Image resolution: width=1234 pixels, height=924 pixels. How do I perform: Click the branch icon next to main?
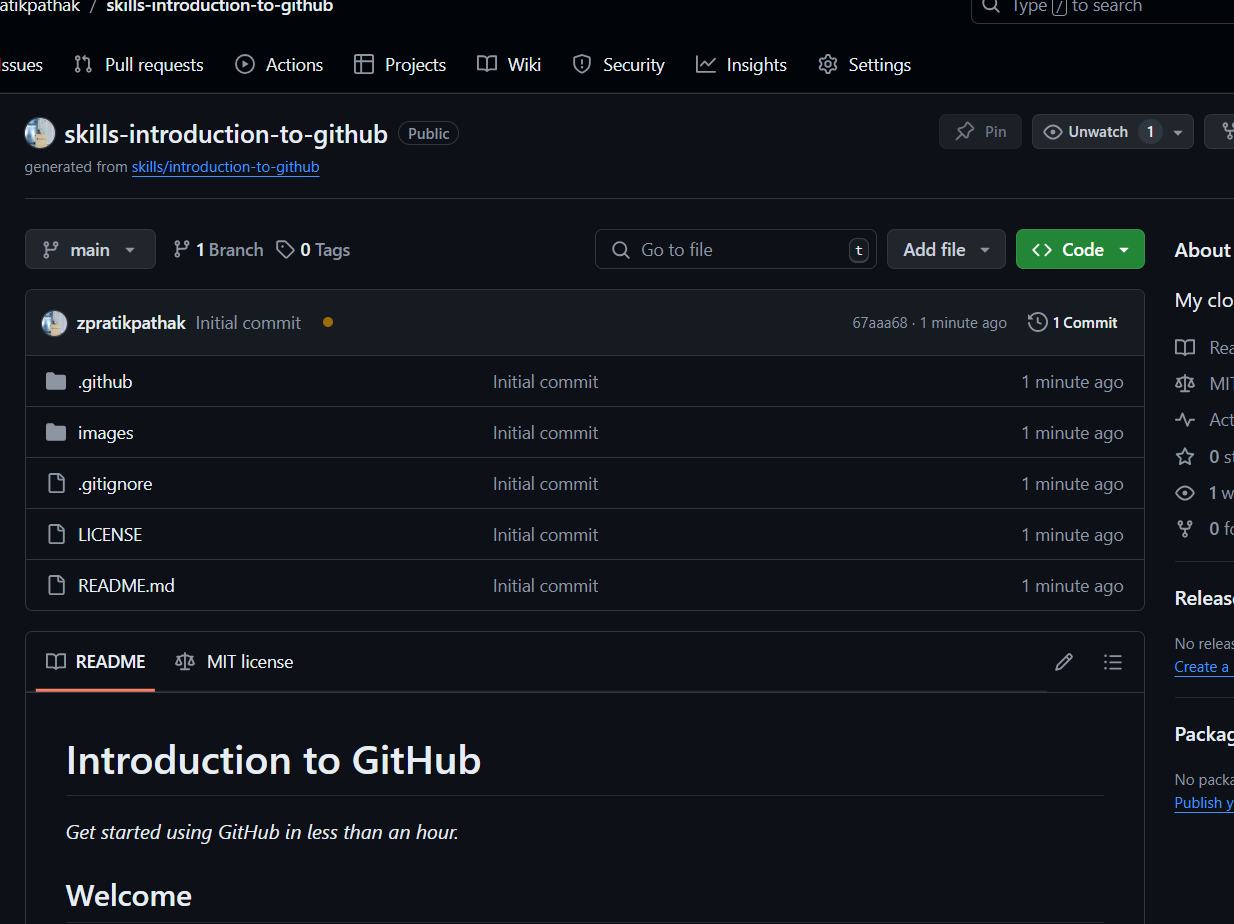click(48, 249)
